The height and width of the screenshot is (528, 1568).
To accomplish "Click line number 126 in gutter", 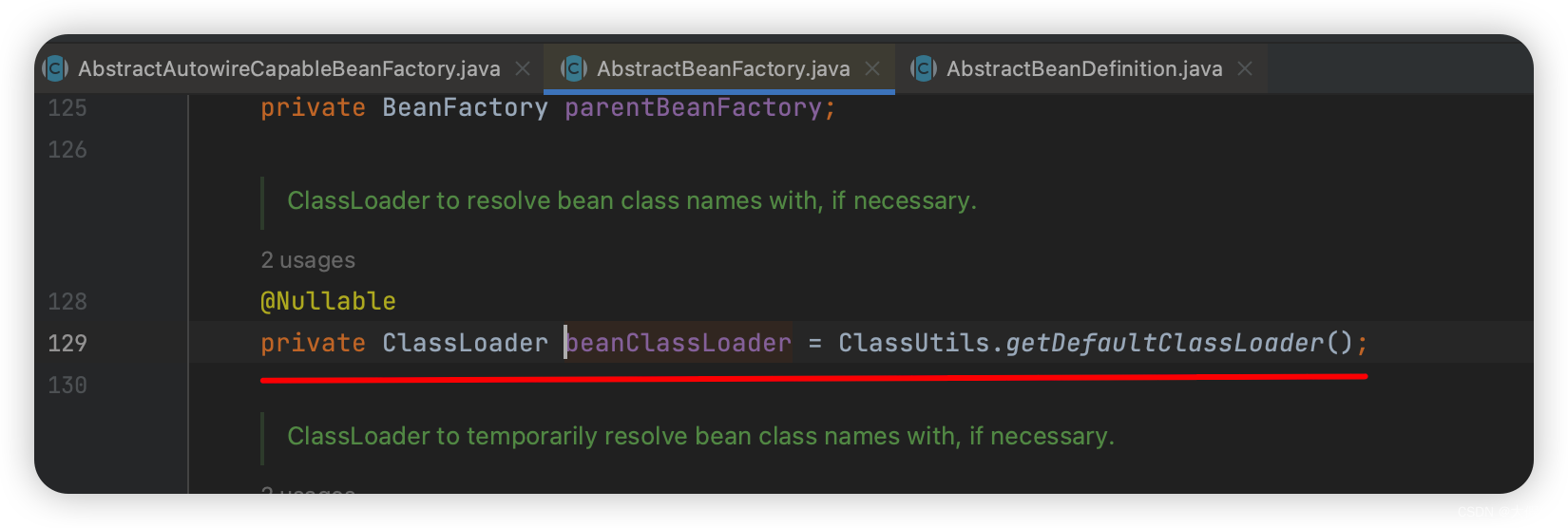I will [x=67, y=149].
